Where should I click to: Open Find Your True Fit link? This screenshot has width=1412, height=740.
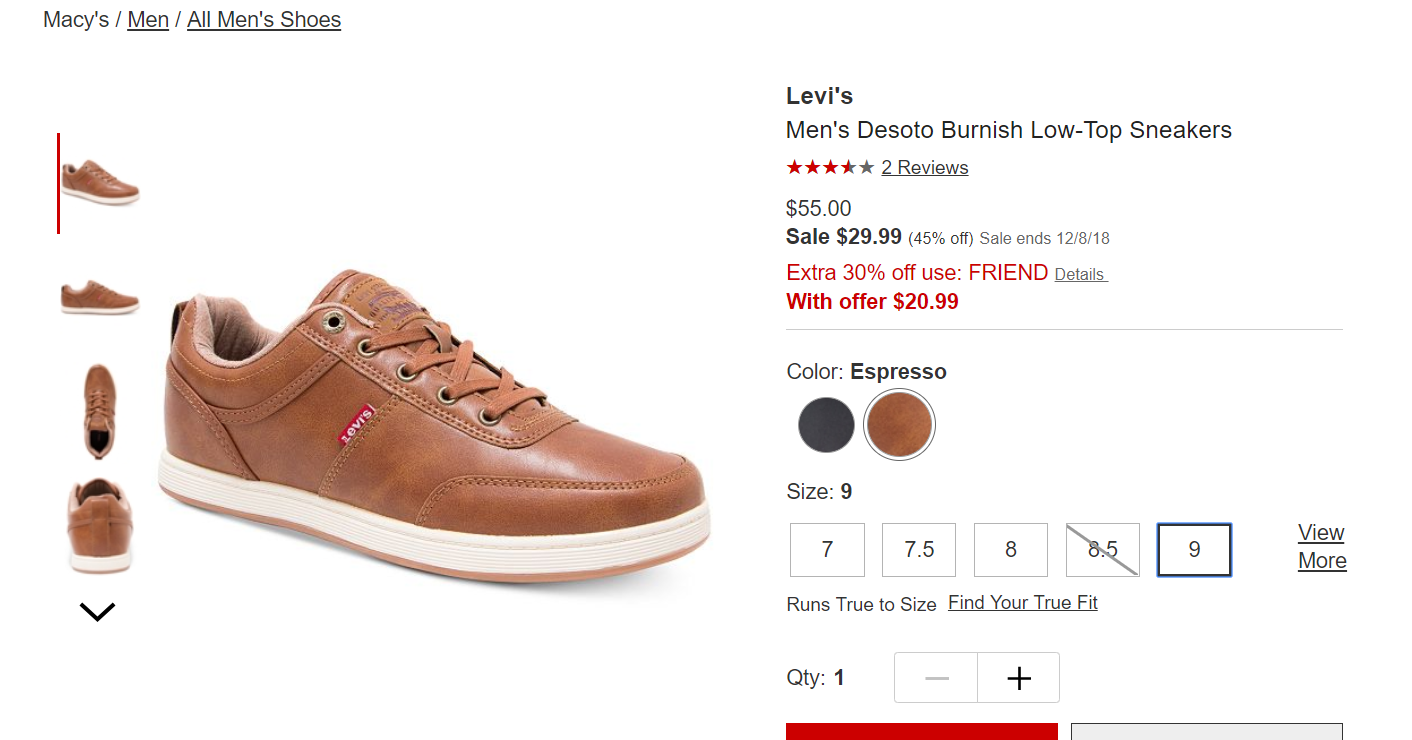[1023, 603]
